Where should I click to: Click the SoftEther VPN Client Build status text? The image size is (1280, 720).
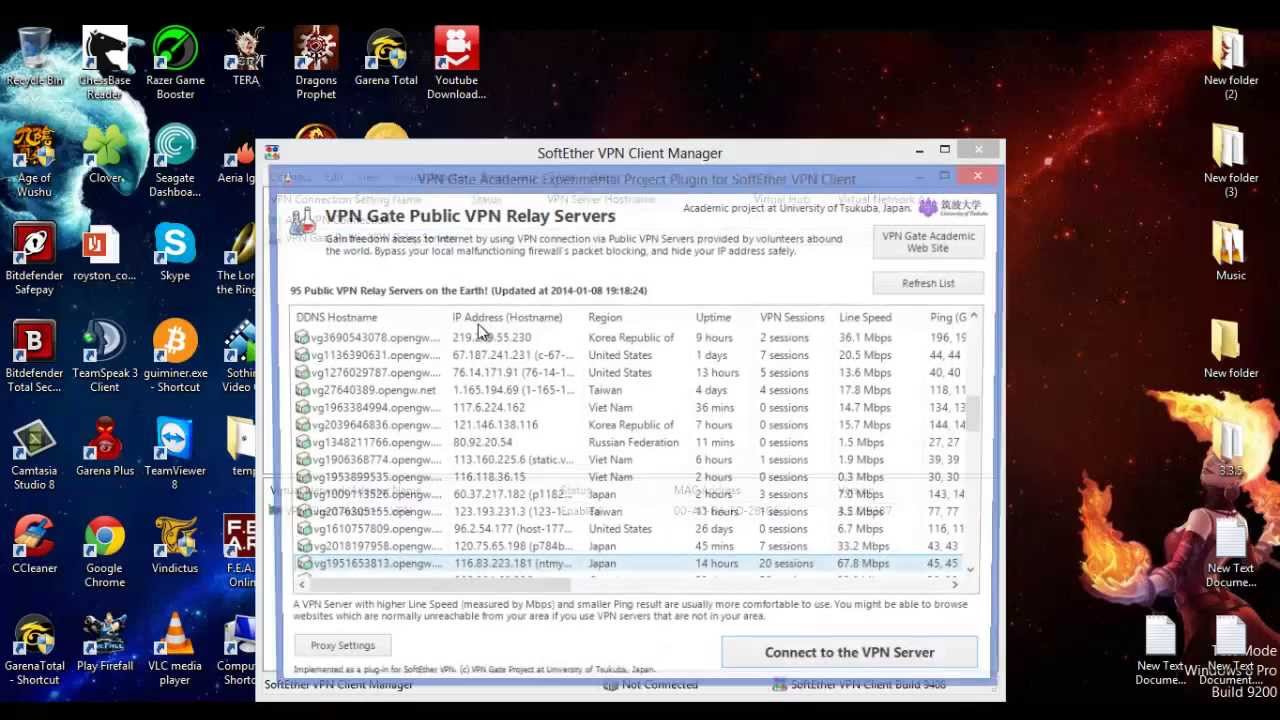[868, 685]
